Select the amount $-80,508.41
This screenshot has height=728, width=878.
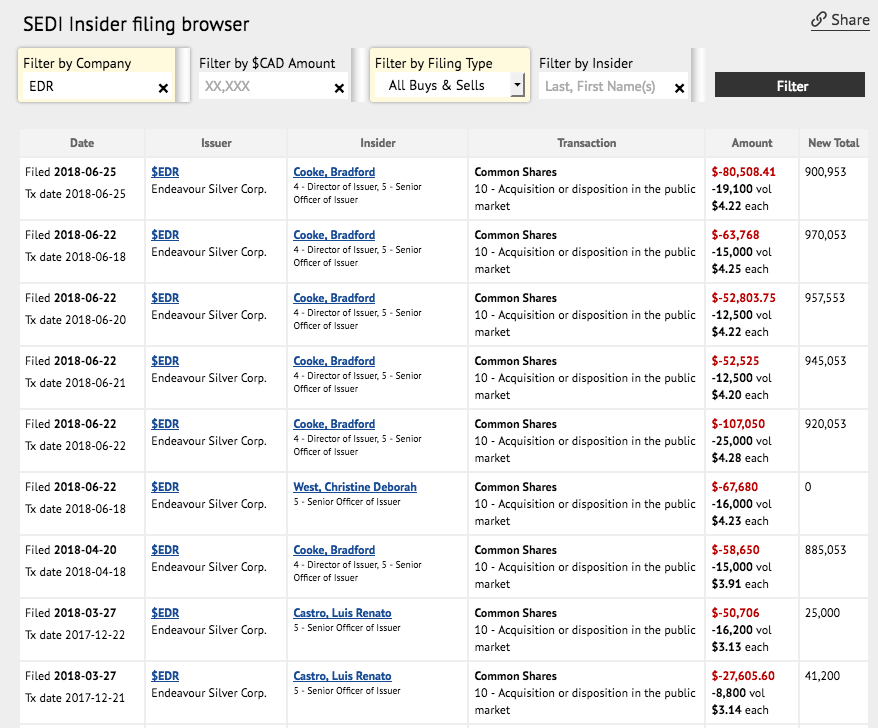click(x=743, y=172)
